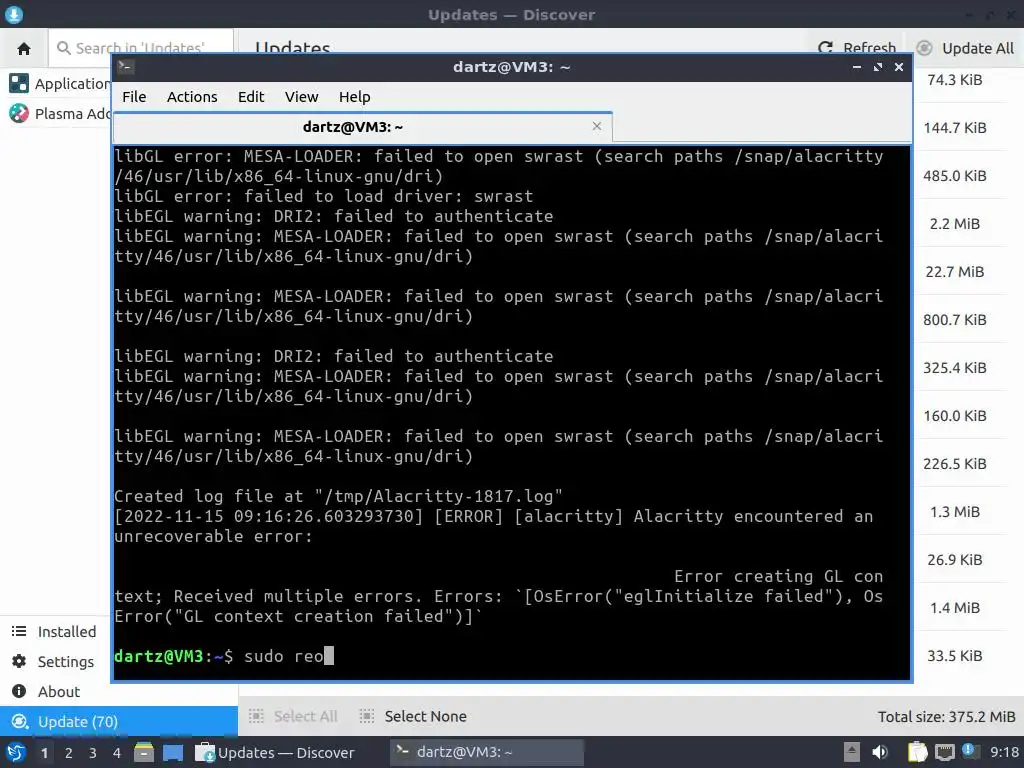Click the terminal prompt line 'sudo reo'

pos(224,656)
